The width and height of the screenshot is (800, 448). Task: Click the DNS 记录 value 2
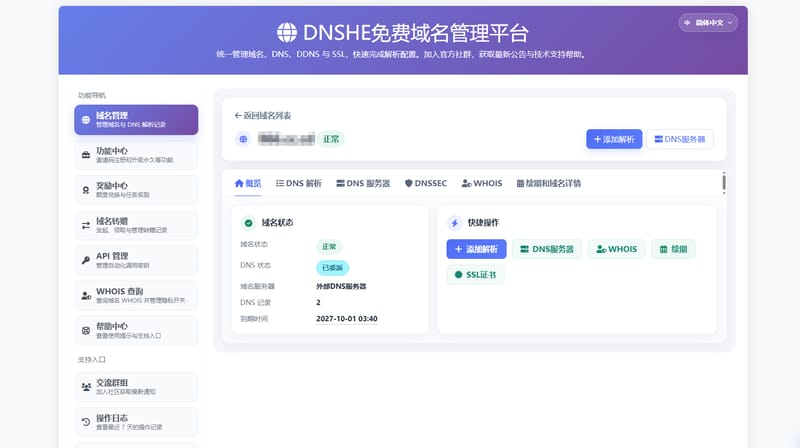click(x=318, y=303)
